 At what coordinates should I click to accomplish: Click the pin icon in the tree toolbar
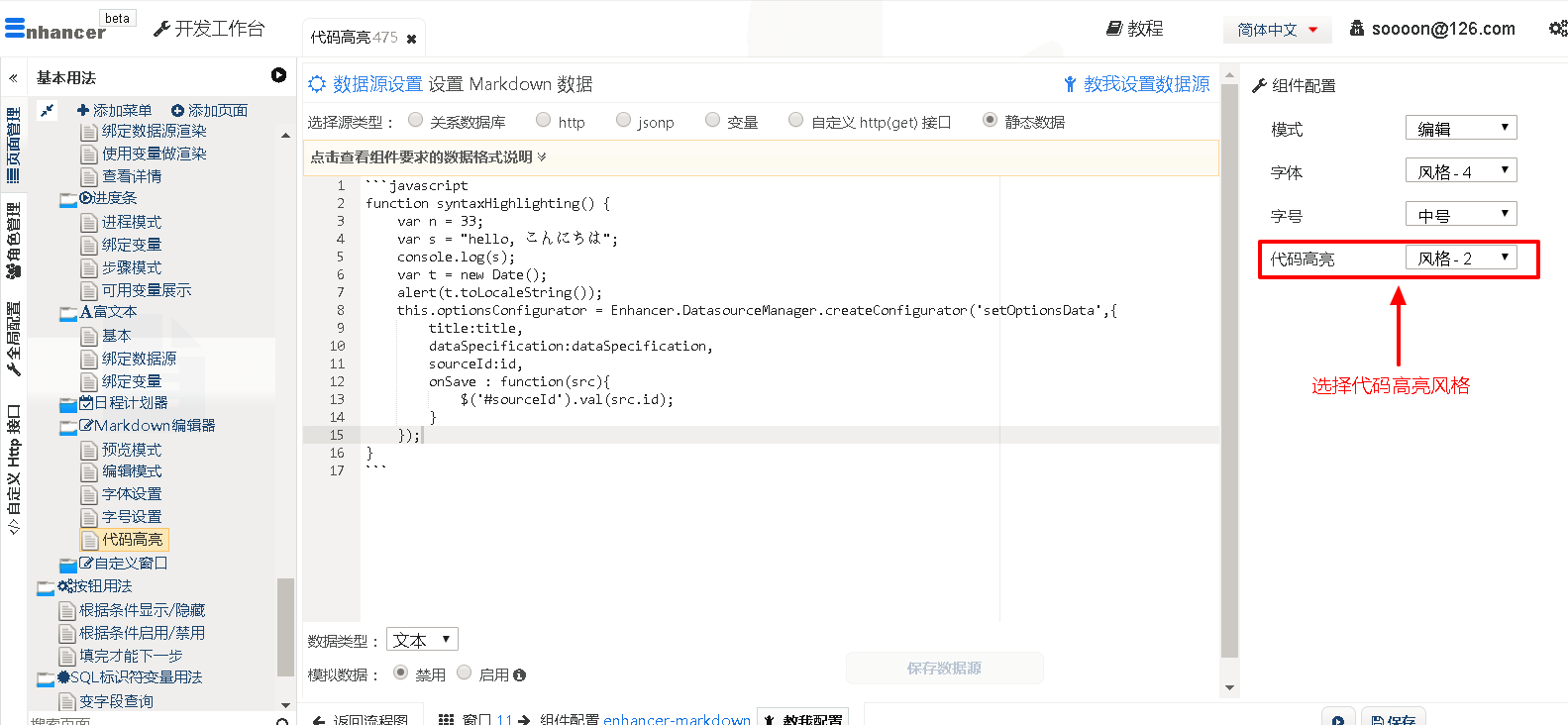click(x=47, y=111)
